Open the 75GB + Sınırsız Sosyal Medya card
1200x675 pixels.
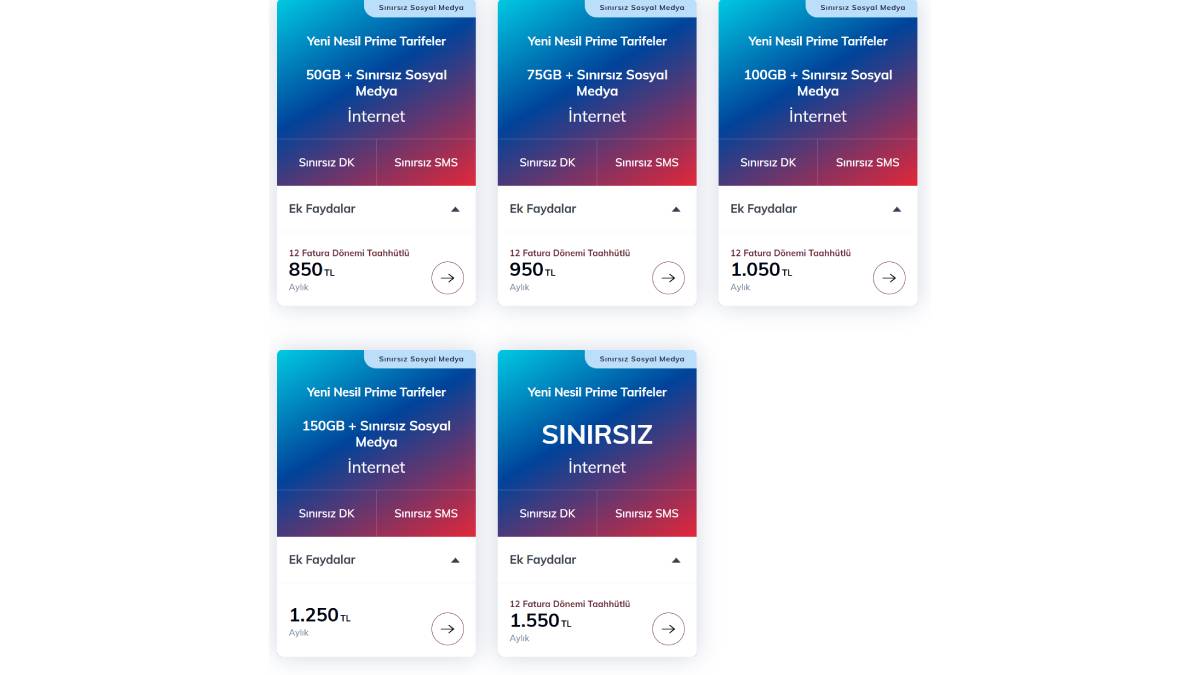(597, 83)
